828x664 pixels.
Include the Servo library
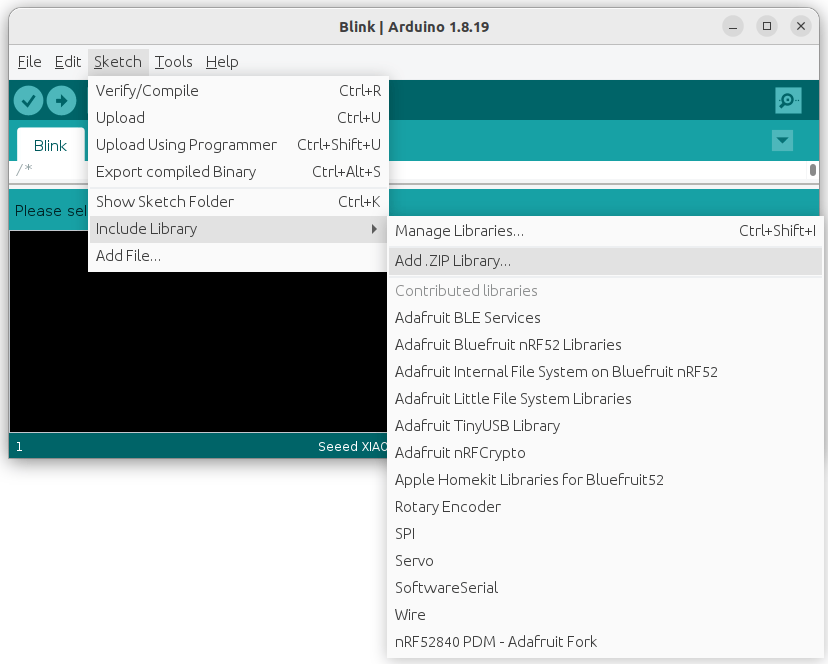(x=414, y=561)
